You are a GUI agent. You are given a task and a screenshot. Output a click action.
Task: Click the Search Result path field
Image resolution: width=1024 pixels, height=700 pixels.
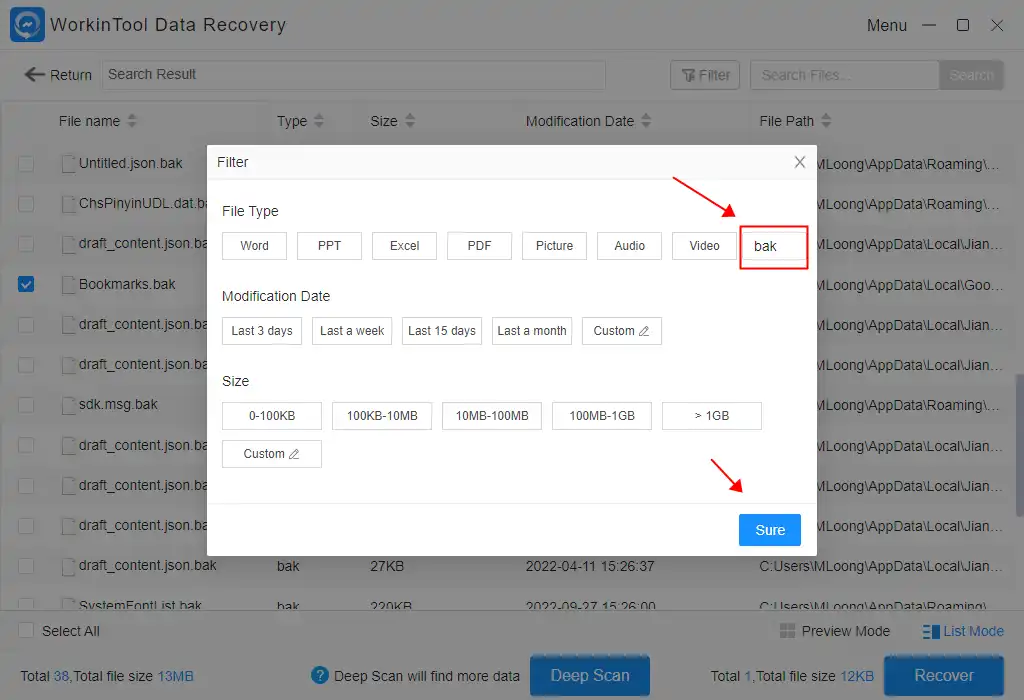[353, 75]
